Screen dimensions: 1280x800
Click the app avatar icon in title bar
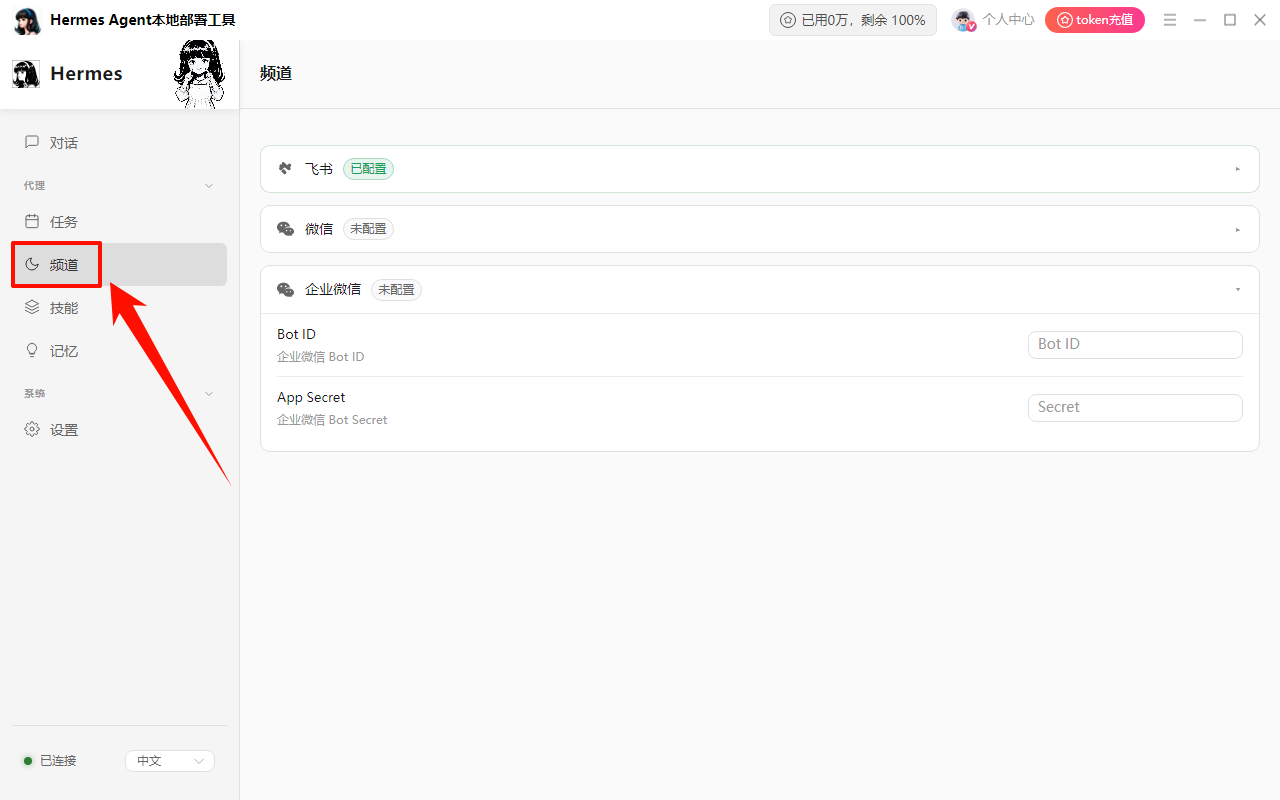[x=28, y=21]
